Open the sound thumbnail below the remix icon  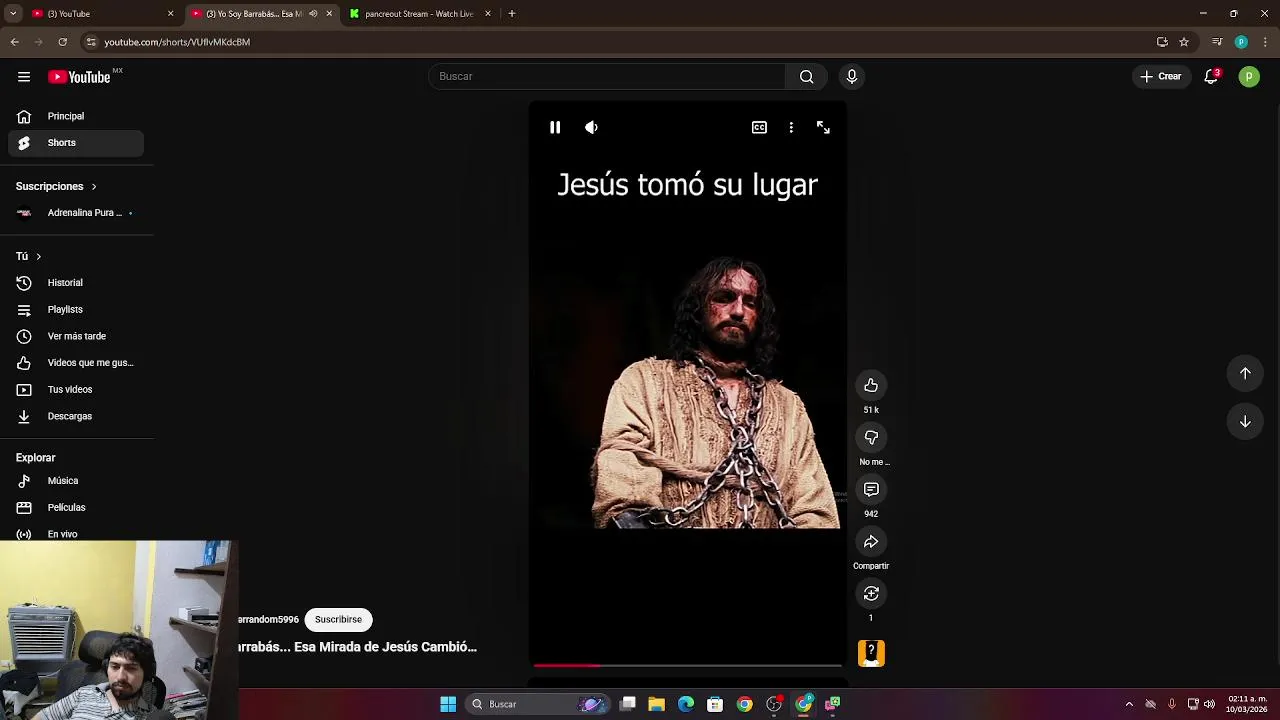pyautogui.click(x=871, y=653)
